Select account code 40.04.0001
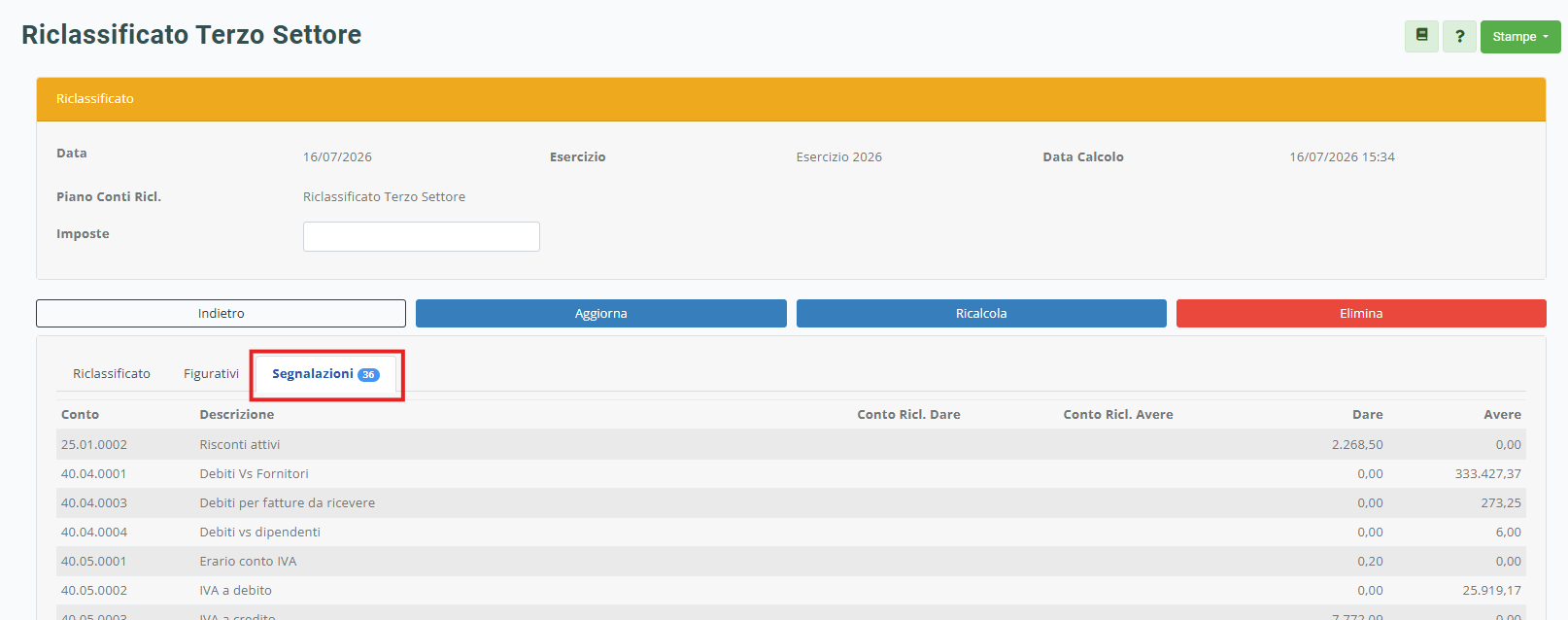 tap(94, 473)
